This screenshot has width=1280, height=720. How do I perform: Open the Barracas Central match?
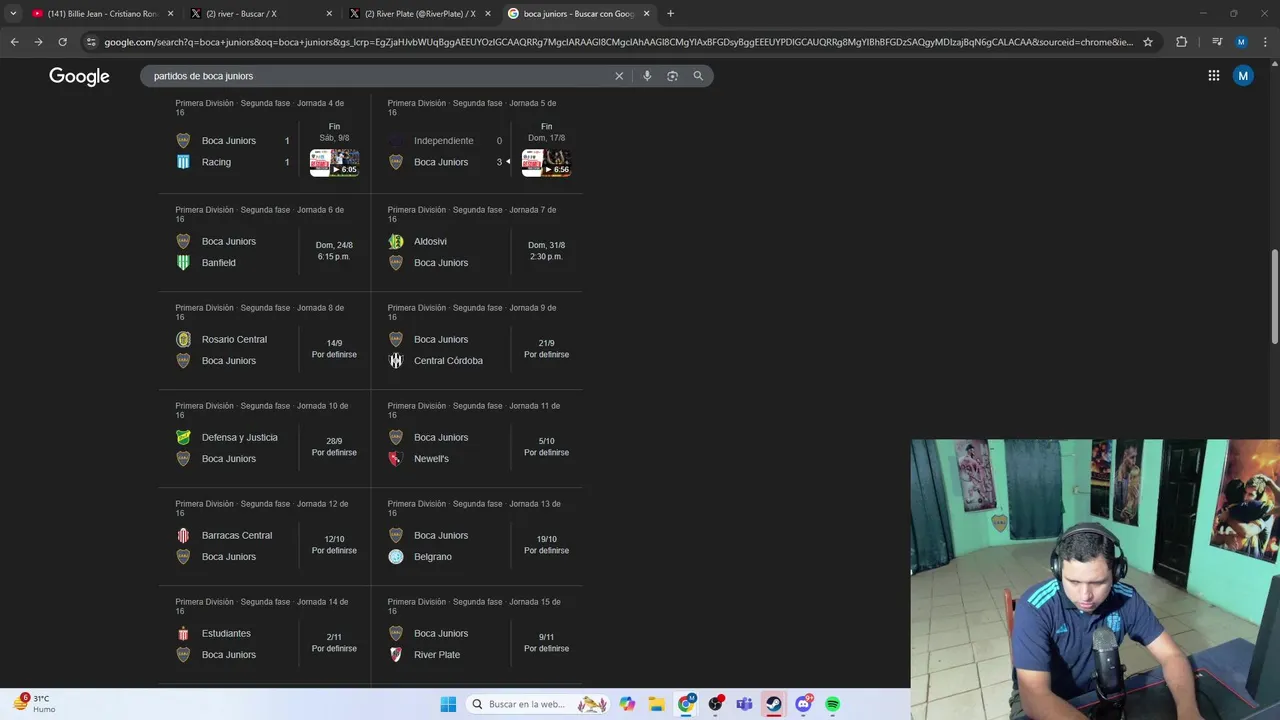coord(264,537)
